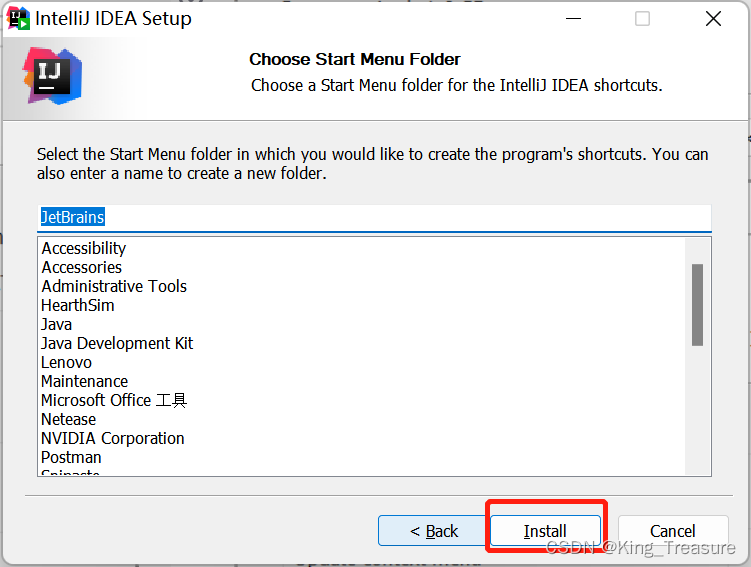Choose the Postman folder
Viewport: 751px width, 567px height.
[x=71, y=457]
